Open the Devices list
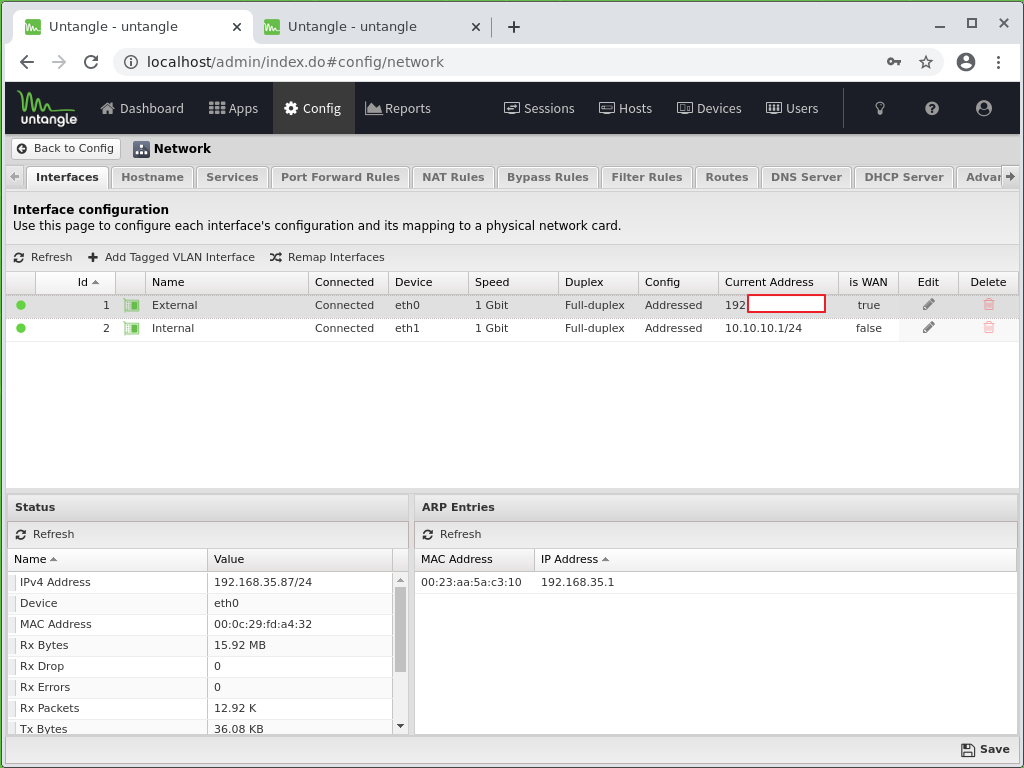The width and height of the screenshot is (1024, 768). coord(709,108)
